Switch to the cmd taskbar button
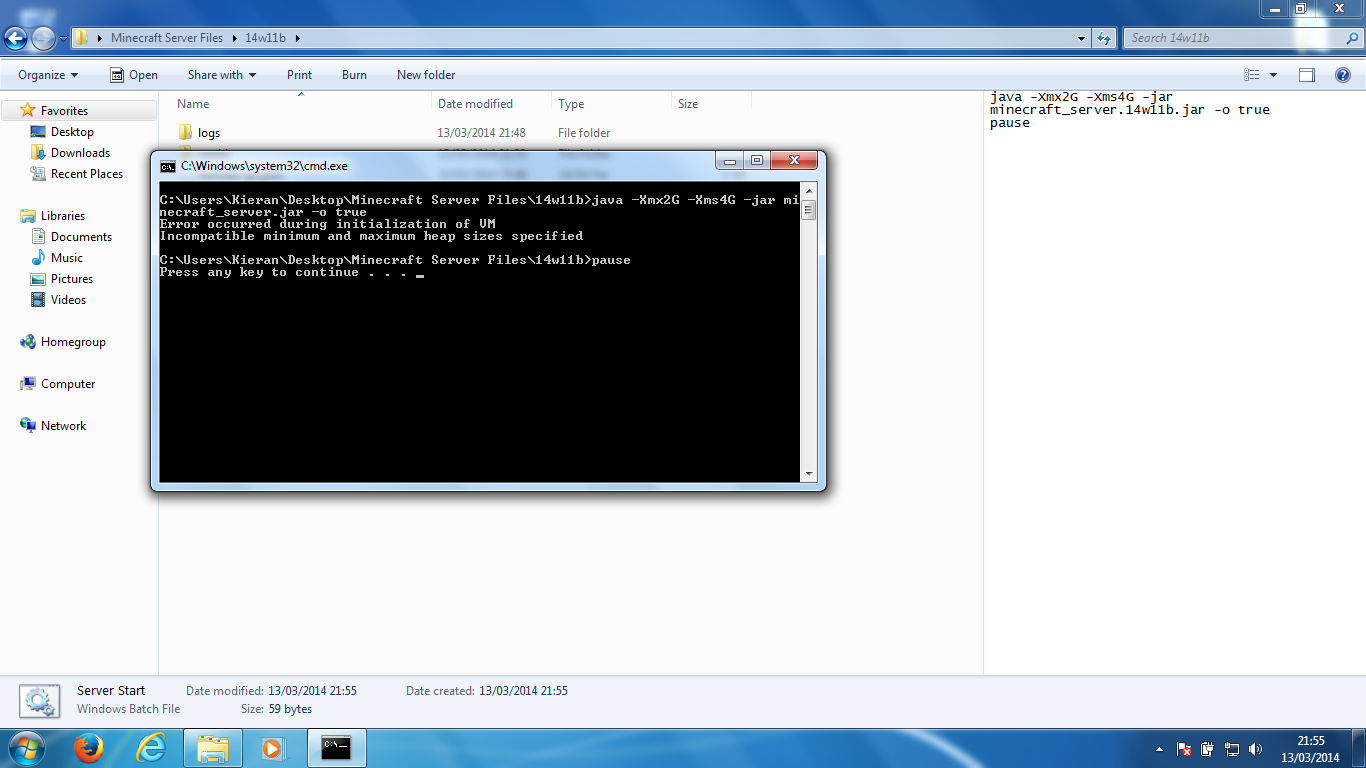This screenshot has height=768, width=1366. (x=337, y=749)
